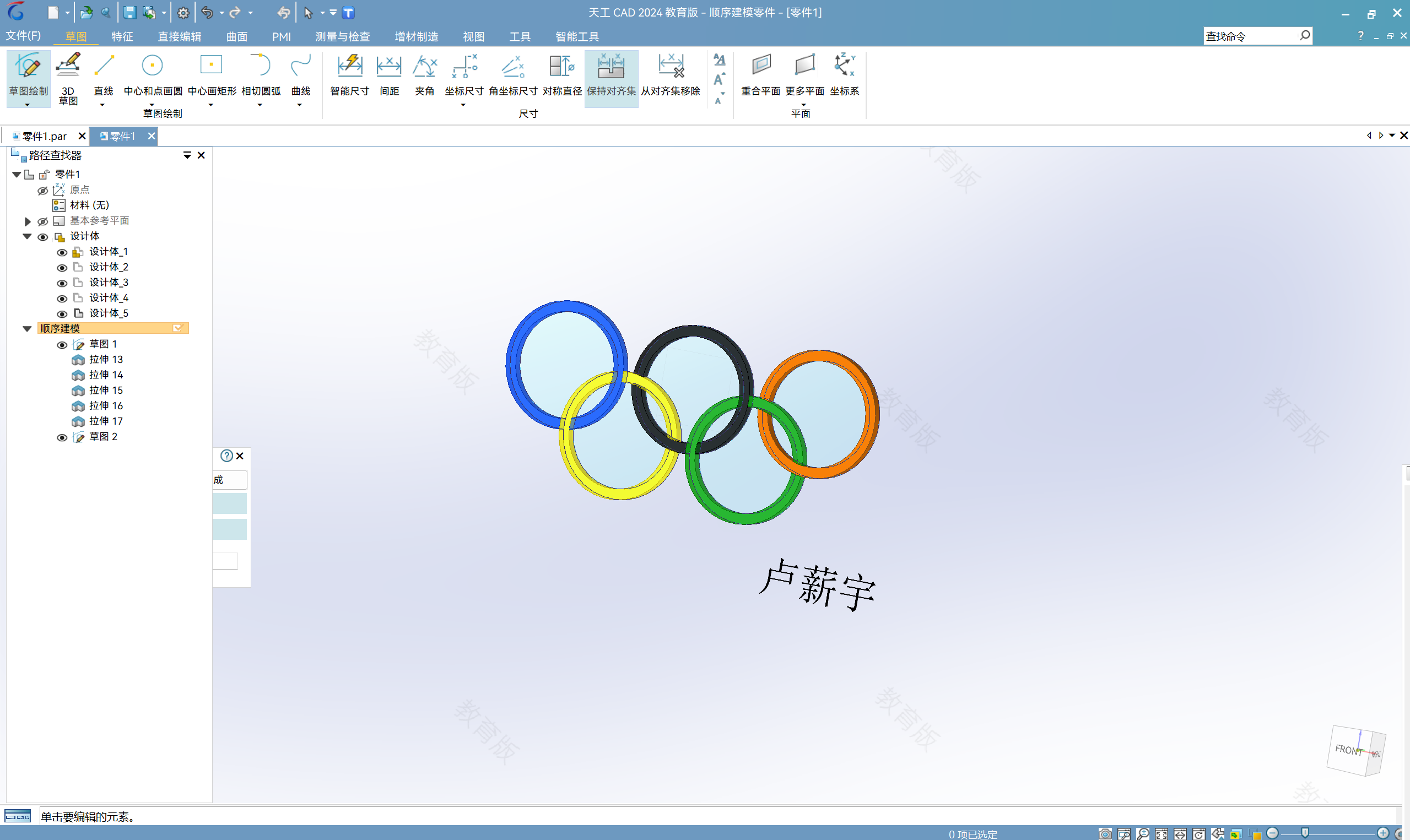Hide the 设计体_2 body

pos(62,268)
